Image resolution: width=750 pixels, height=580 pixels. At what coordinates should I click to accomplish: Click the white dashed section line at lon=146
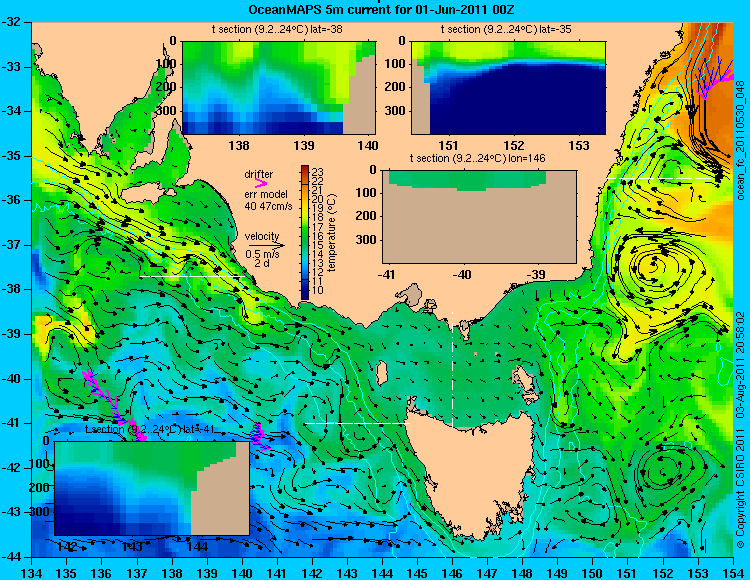click(452, 369)
